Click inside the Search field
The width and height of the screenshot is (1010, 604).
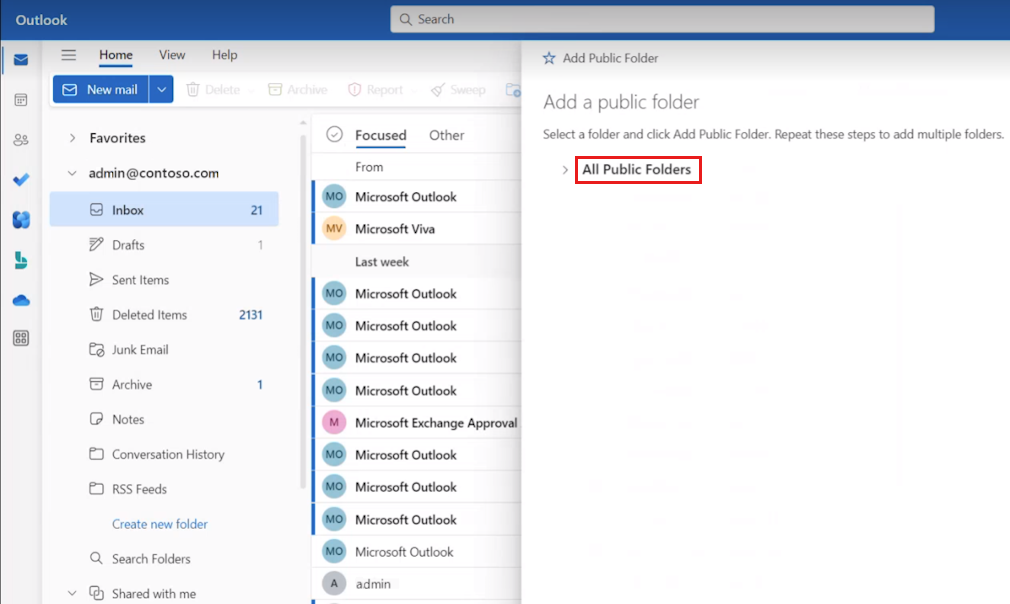tap(663, 18)
